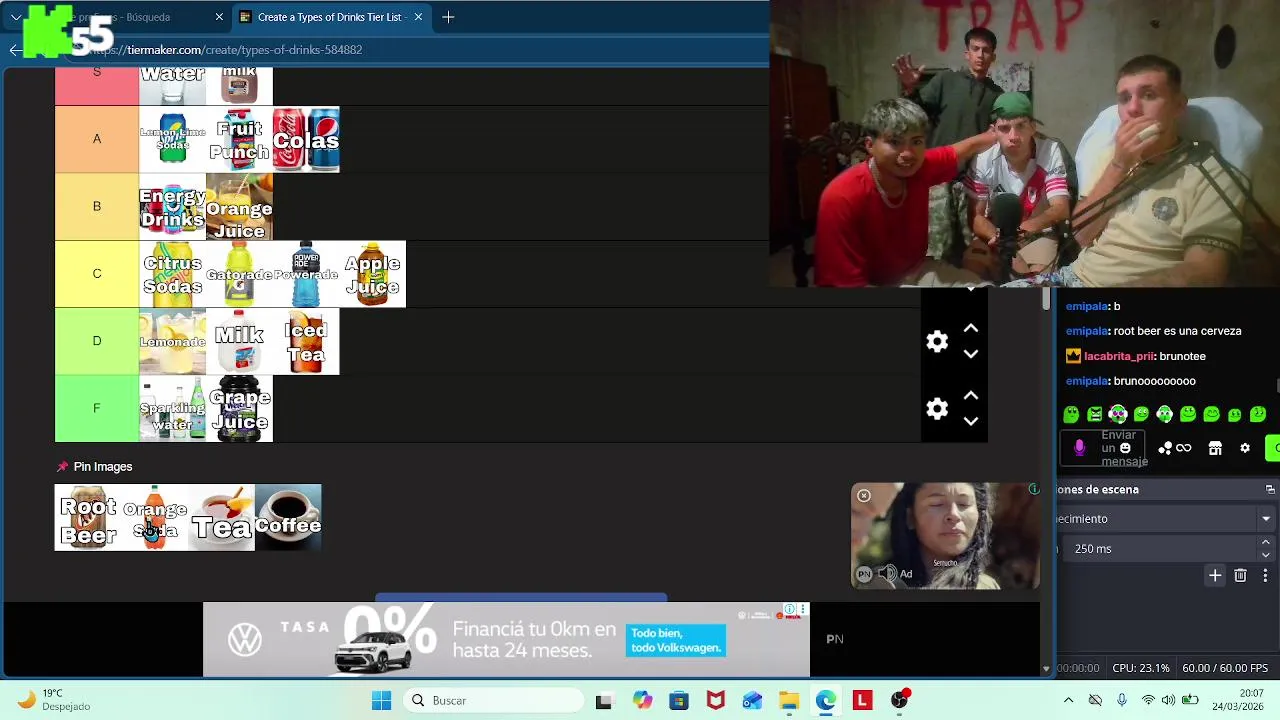Viewport: 1280px width, 720px height.
Task: Open emoji picker in chat message box
Action: (1125, 448)
